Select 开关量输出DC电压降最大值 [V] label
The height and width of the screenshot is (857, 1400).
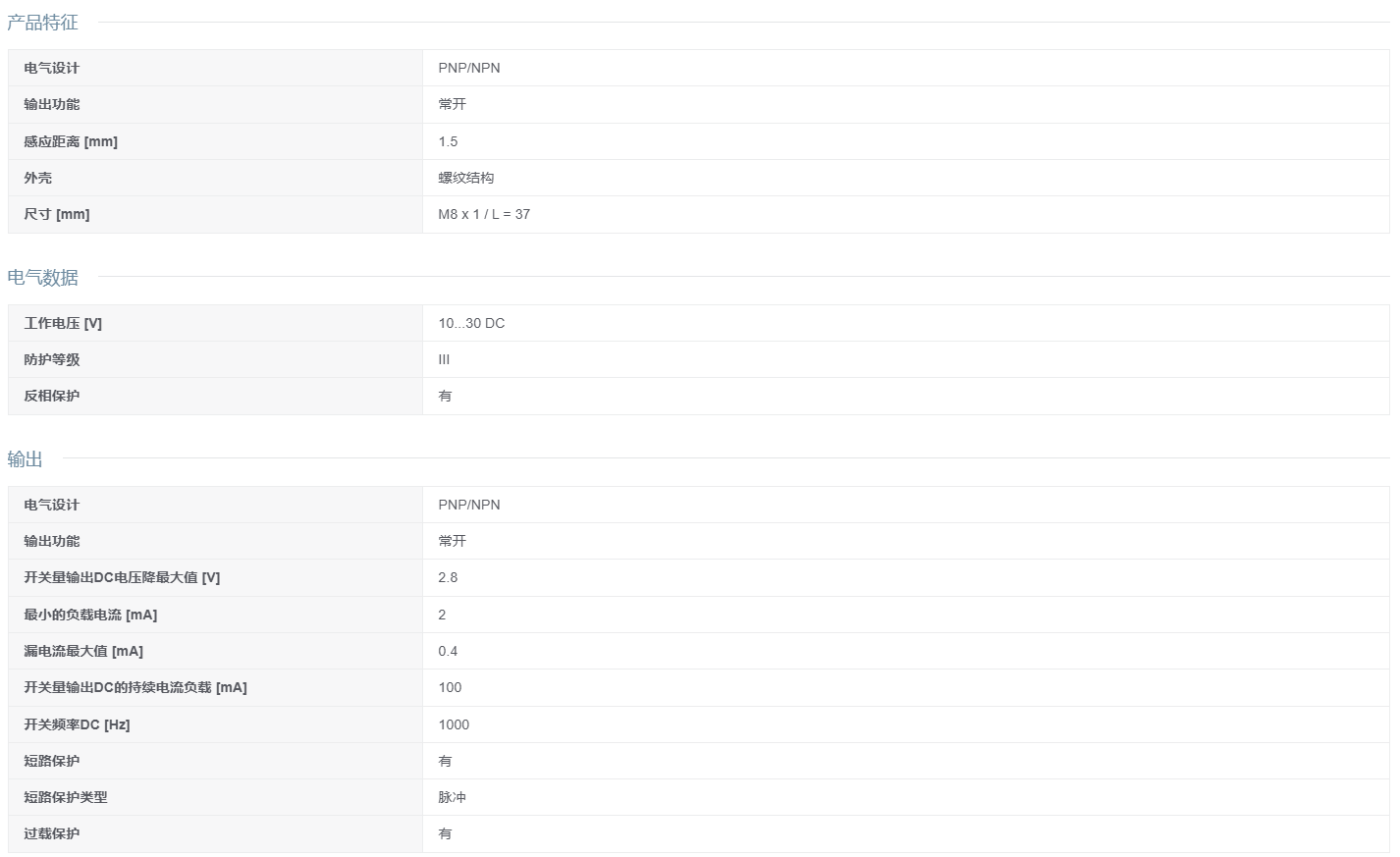click(122, 577)
